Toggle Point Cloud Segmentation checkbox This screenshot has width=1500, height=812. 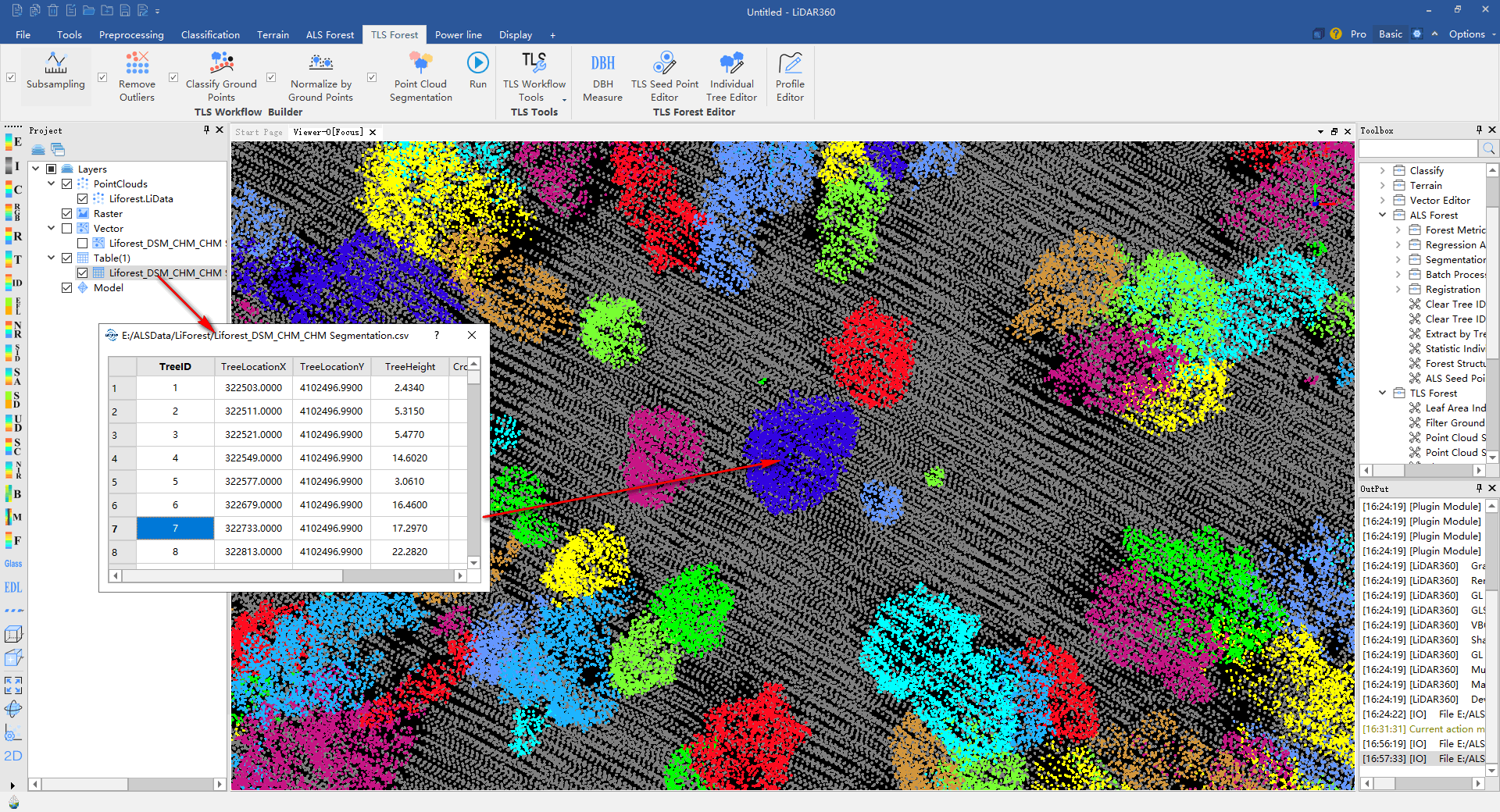[x=372, y=77]
